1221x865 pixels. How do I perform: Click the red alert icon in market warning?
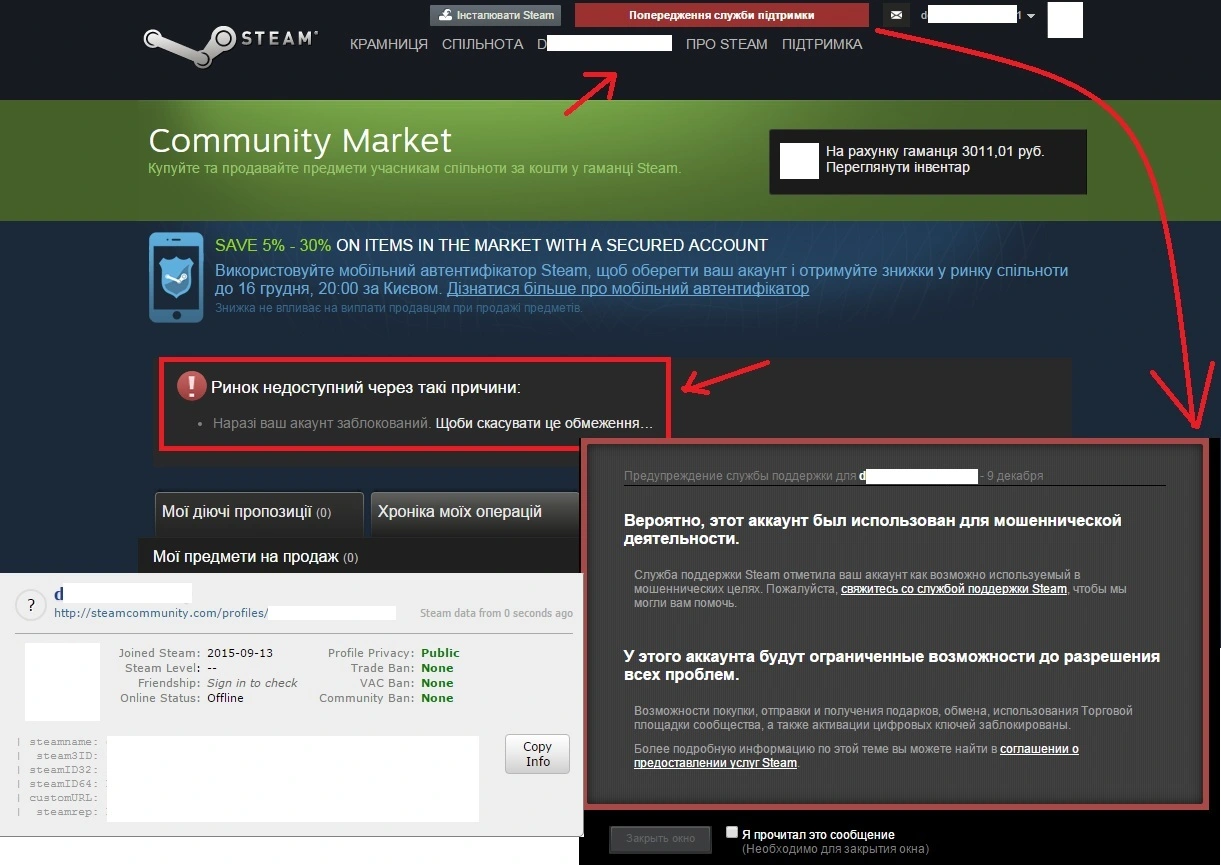(x=191, y=387)
